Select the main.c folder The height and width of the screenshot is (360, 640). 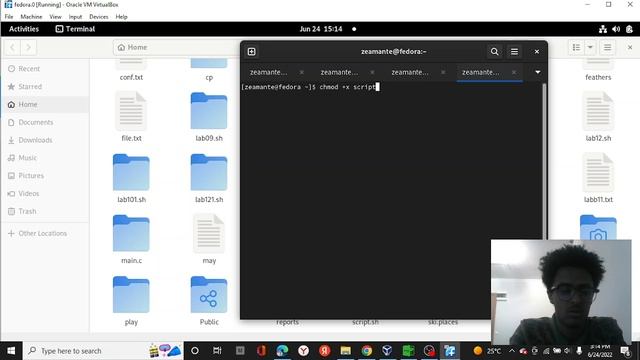pos(131,233)
